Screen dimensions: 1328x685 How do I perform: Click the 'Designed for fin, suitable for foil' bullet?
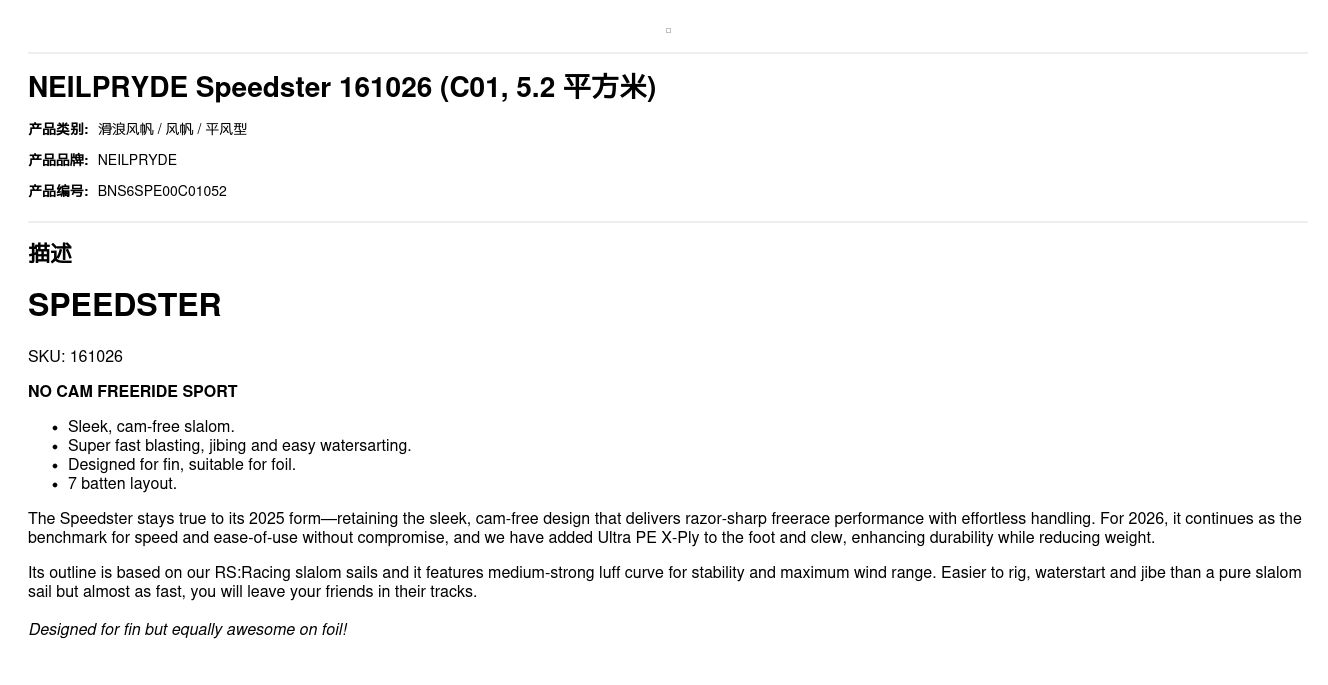point(182,465)
